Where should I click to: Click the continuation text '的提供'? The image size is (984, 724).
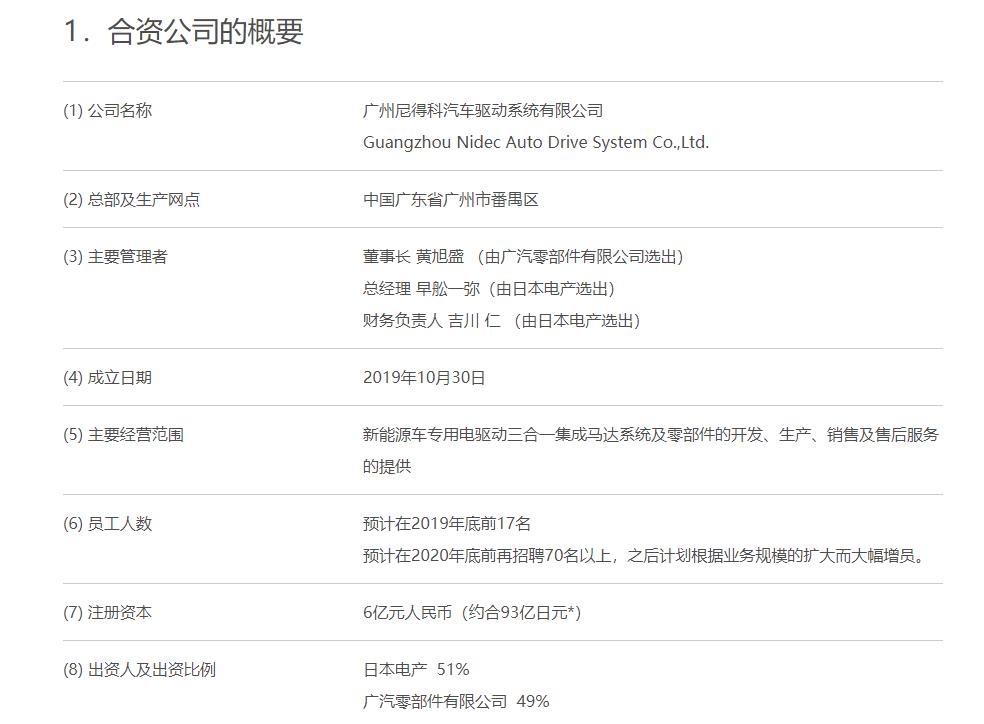tap(387, 467)
